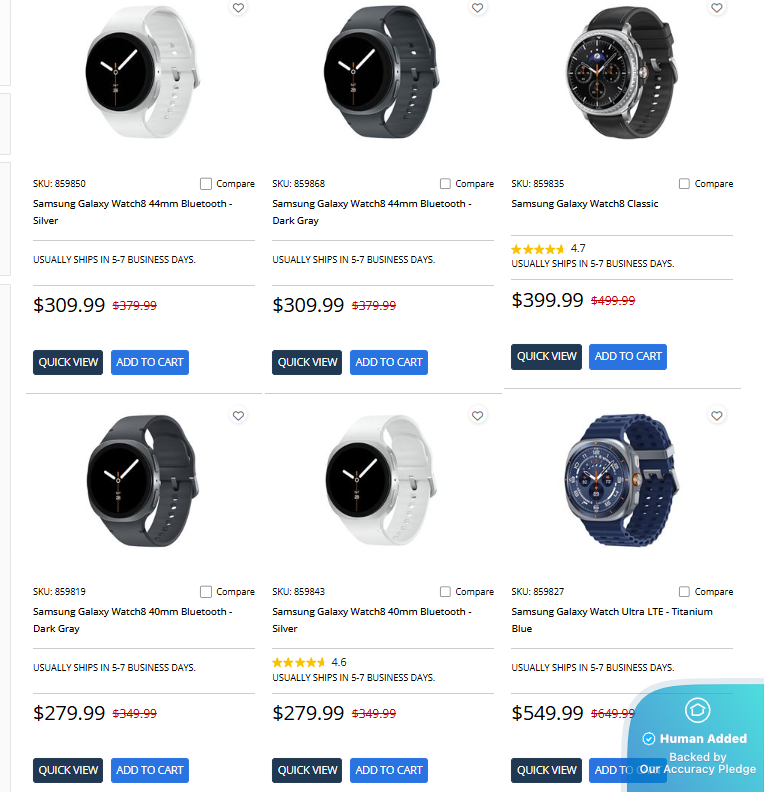Click heart icon on Watch8 40mm Dark Gray
This screenshot has width=764, height=792.
click(238, 416)
